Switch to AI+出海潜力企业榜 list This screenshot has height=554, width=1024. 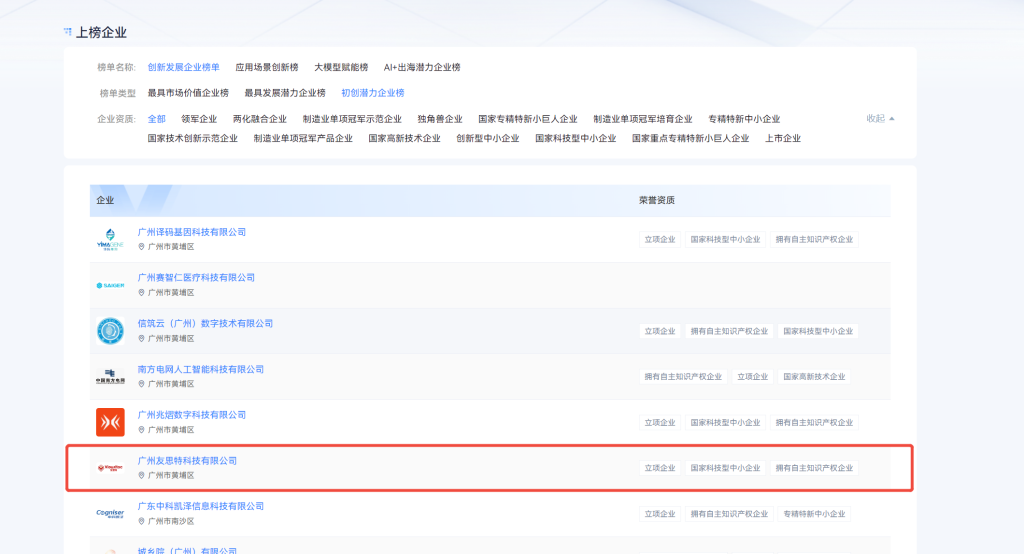pyautogui.click(x=422, y=67)
